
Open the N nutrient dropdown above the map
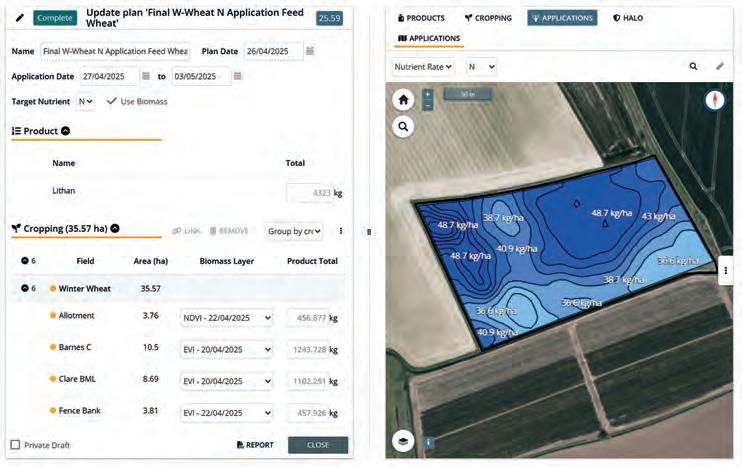tap(481, 67)
